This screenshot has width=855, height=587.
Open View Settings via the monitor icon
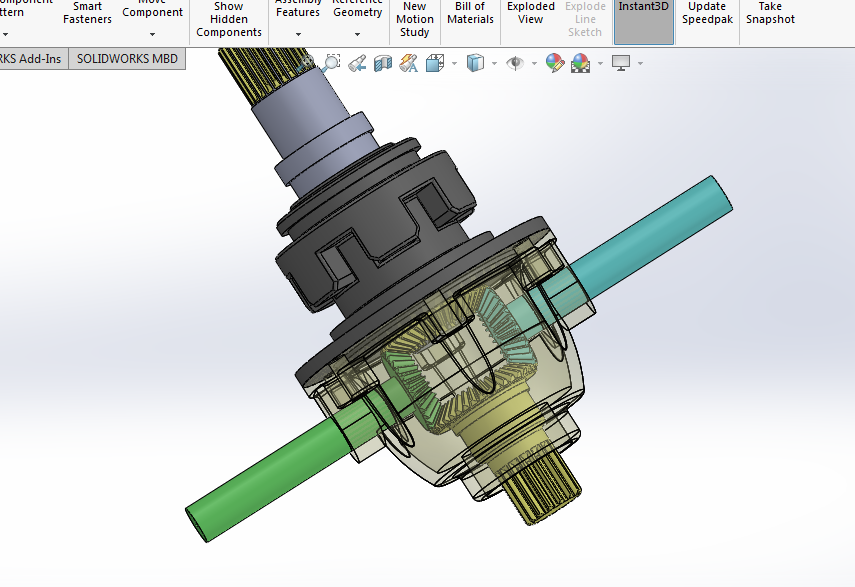pos(624,61)
